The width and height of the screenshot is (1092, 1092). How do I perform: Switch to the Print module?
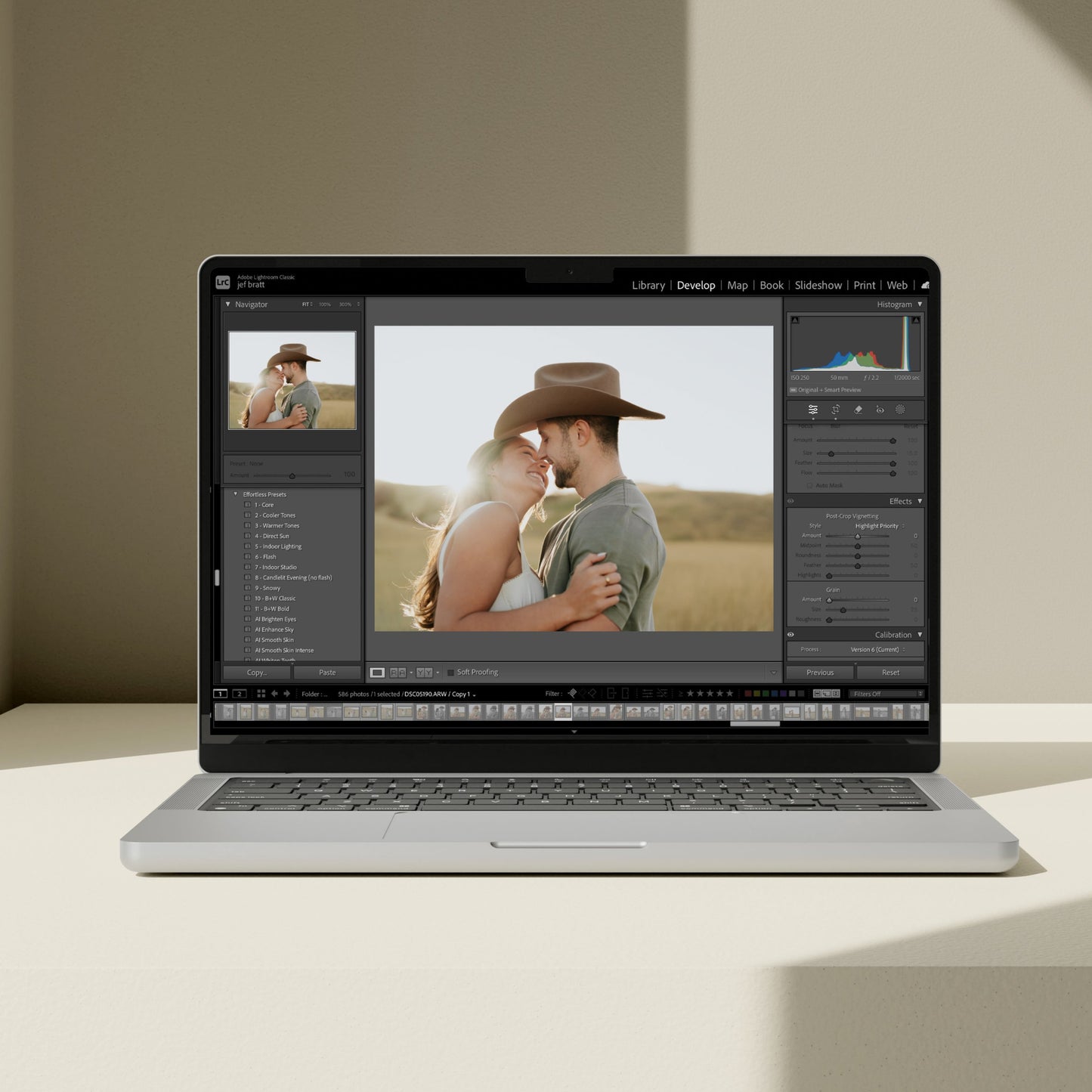click(x=865, y=285)
